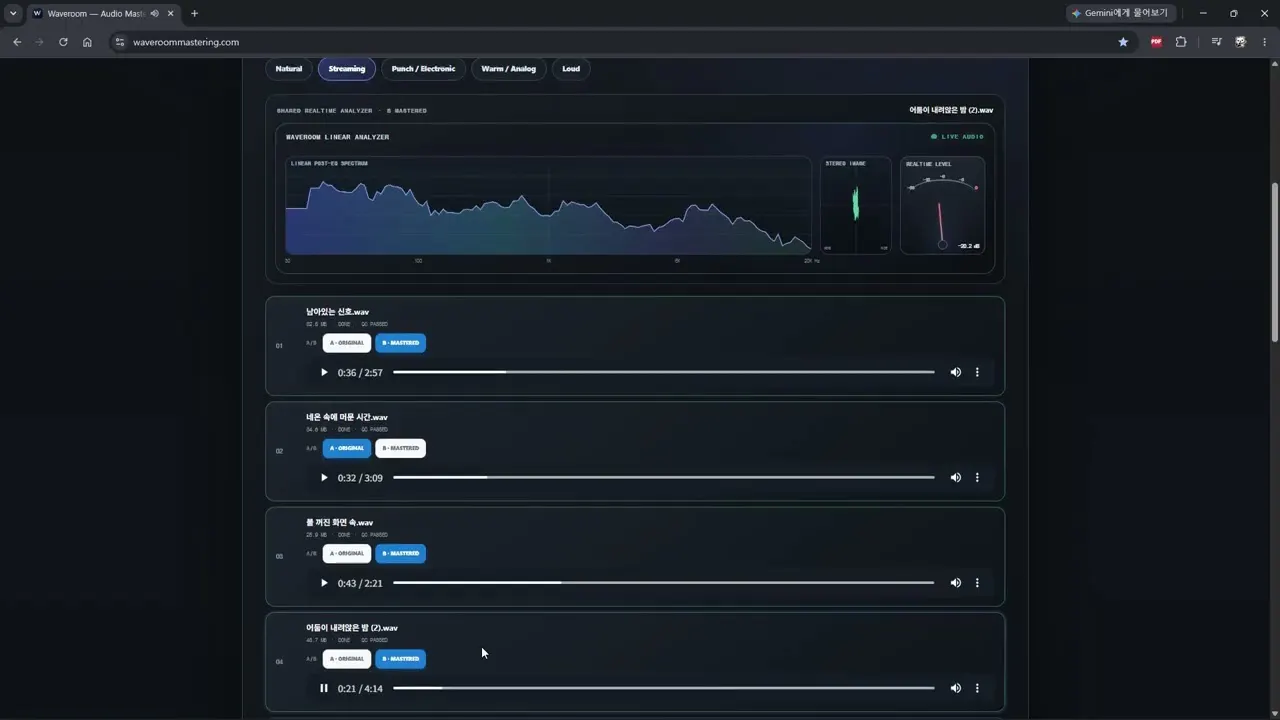Open the PDF extension icon
This screenshot has height=720, width=1280.
pos(1156,42)
